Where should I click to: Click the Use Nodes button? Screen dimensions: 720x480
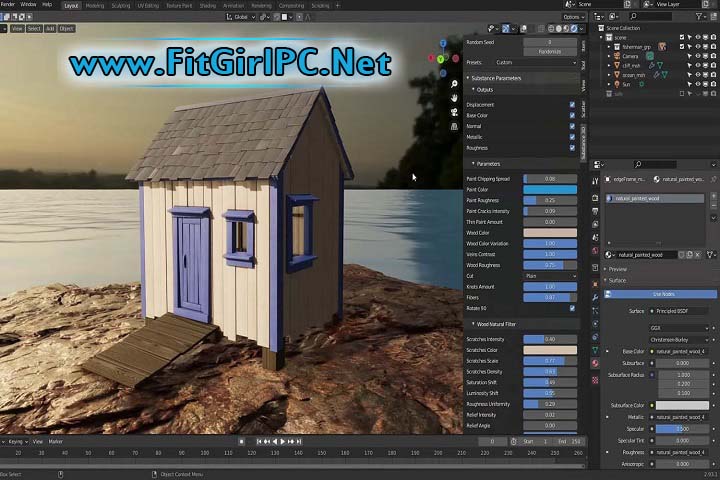click(x=663, y=294)
